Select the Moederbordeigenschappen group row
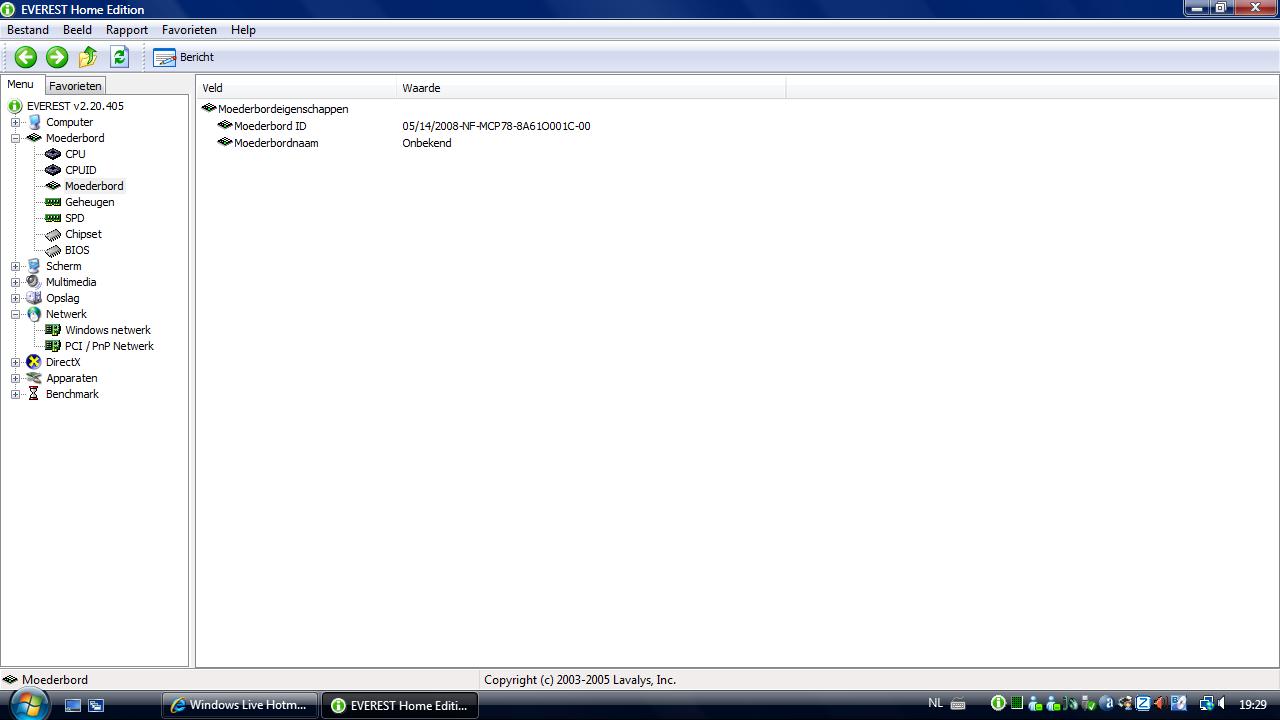Viewport: 1280px width, 720px height. (275, 109)
